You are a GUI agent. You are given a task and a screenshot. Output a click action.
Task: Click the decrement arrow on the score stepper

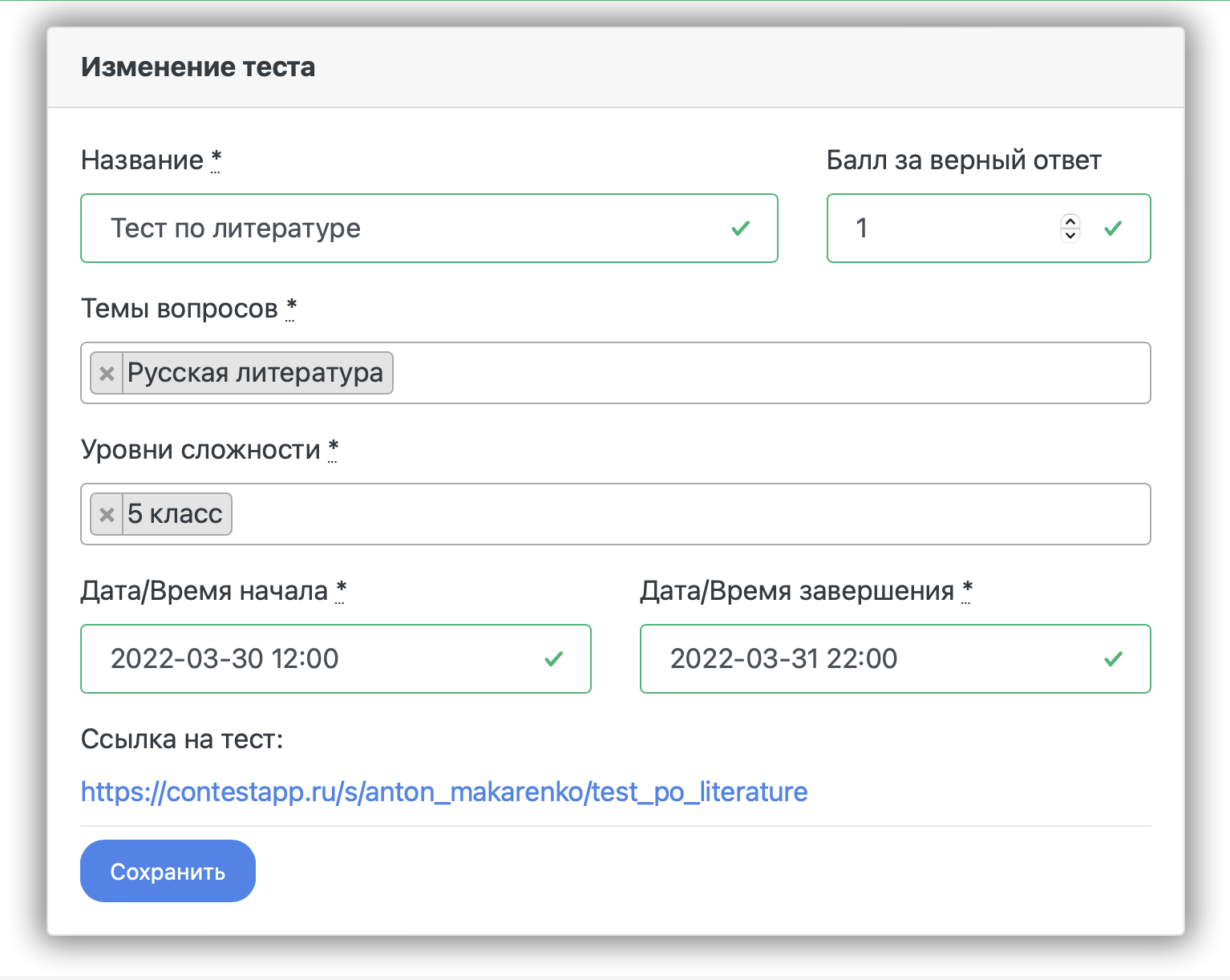pyautogui.click(x=1070, y=235)
